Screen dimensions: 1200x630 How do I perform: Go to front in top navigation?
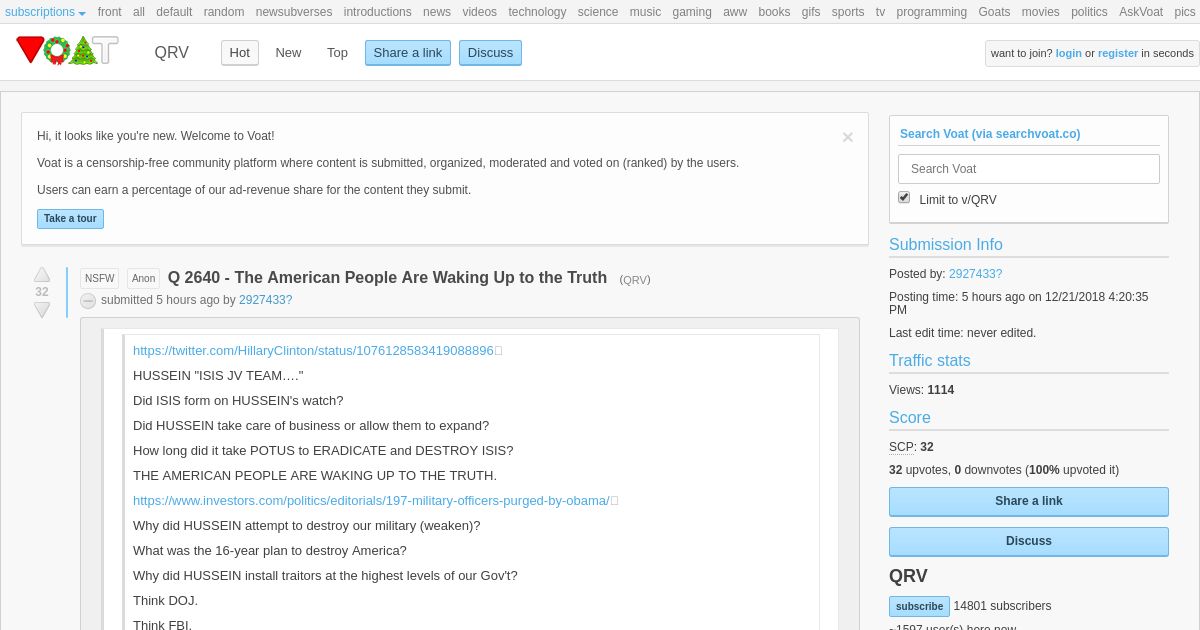coord(110,12)
